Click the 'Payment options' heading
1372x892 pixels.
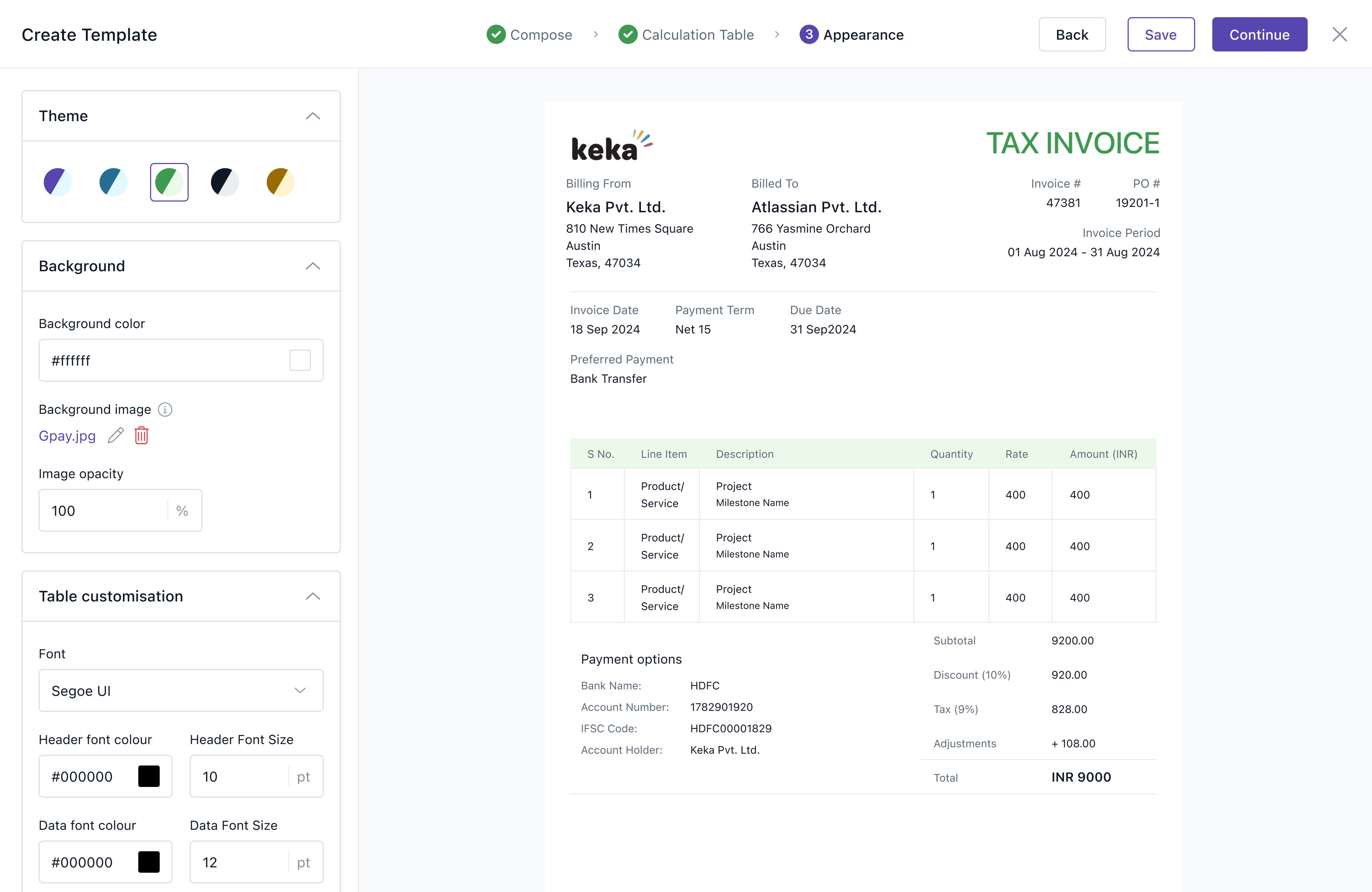pyautogui.click(x=631, y=659)
